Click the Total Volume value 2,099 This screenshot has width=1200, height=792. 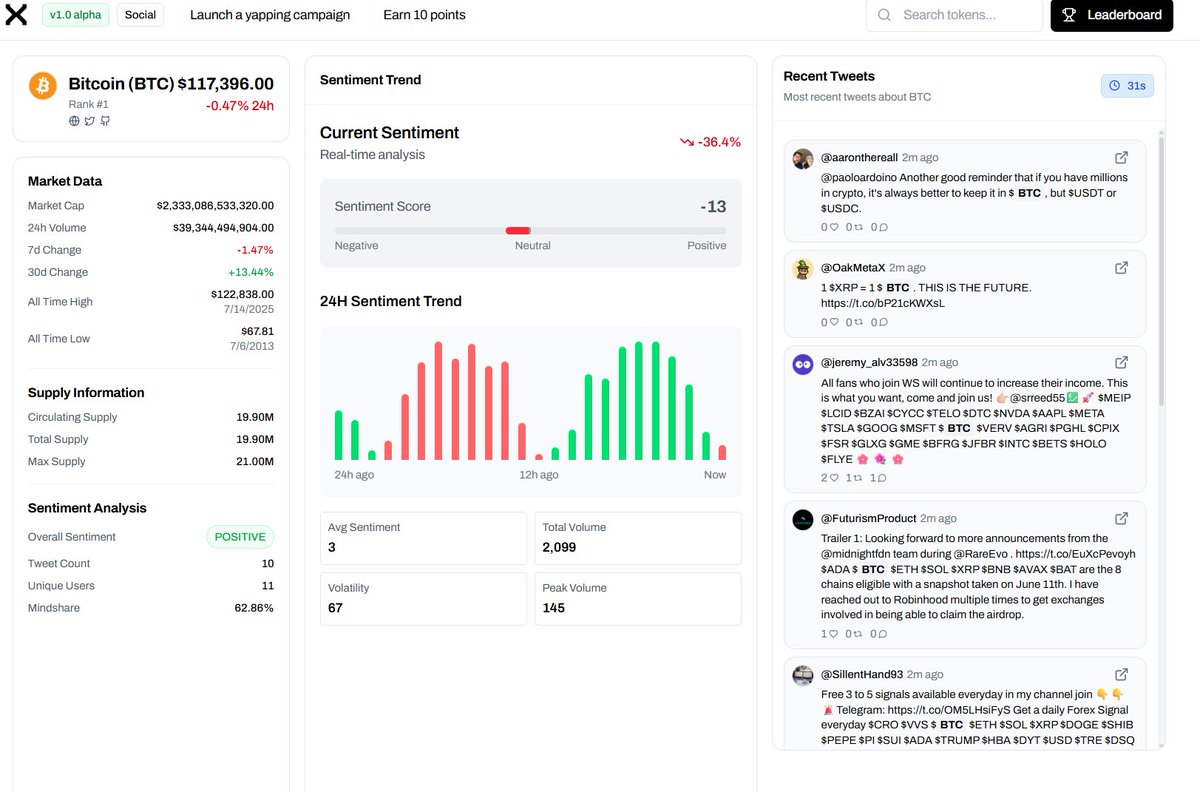point(559,548)
